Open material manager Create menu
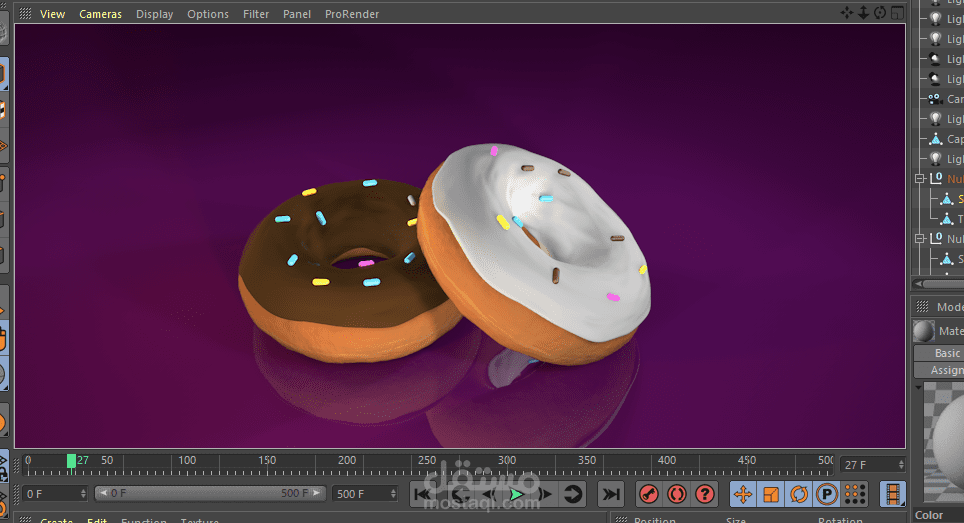The height and width of the screenshot is (523, 964). 57,520
